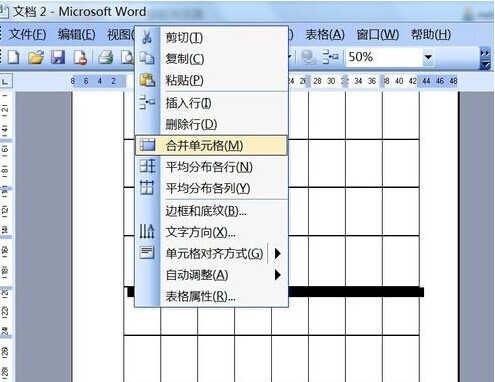Open the 文件(F) menu
Image resolution: width=495 pixels, height=382 pixels.
(x=27, y=34)
